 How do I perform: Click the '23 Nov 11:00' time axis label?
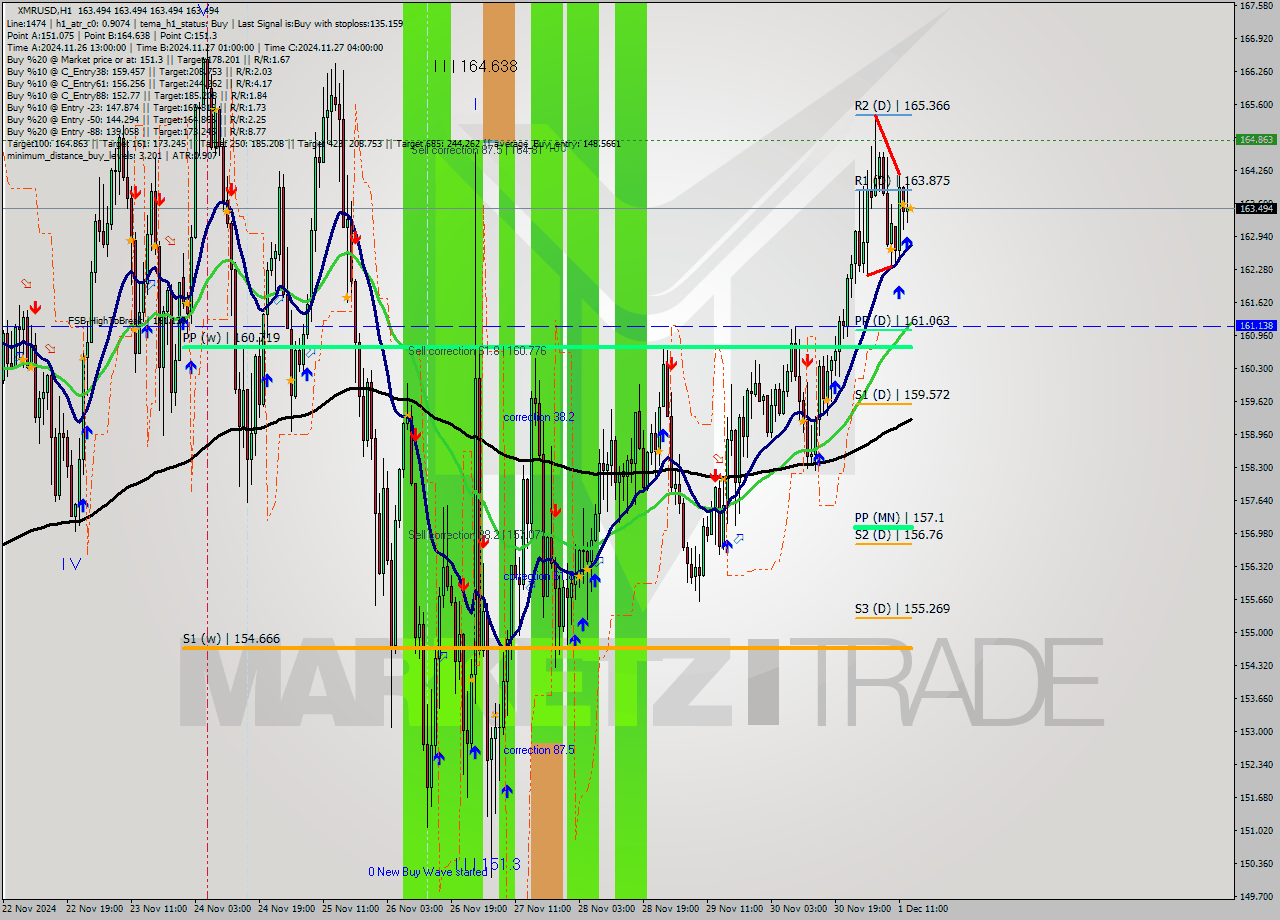click(x=158, y=909)
